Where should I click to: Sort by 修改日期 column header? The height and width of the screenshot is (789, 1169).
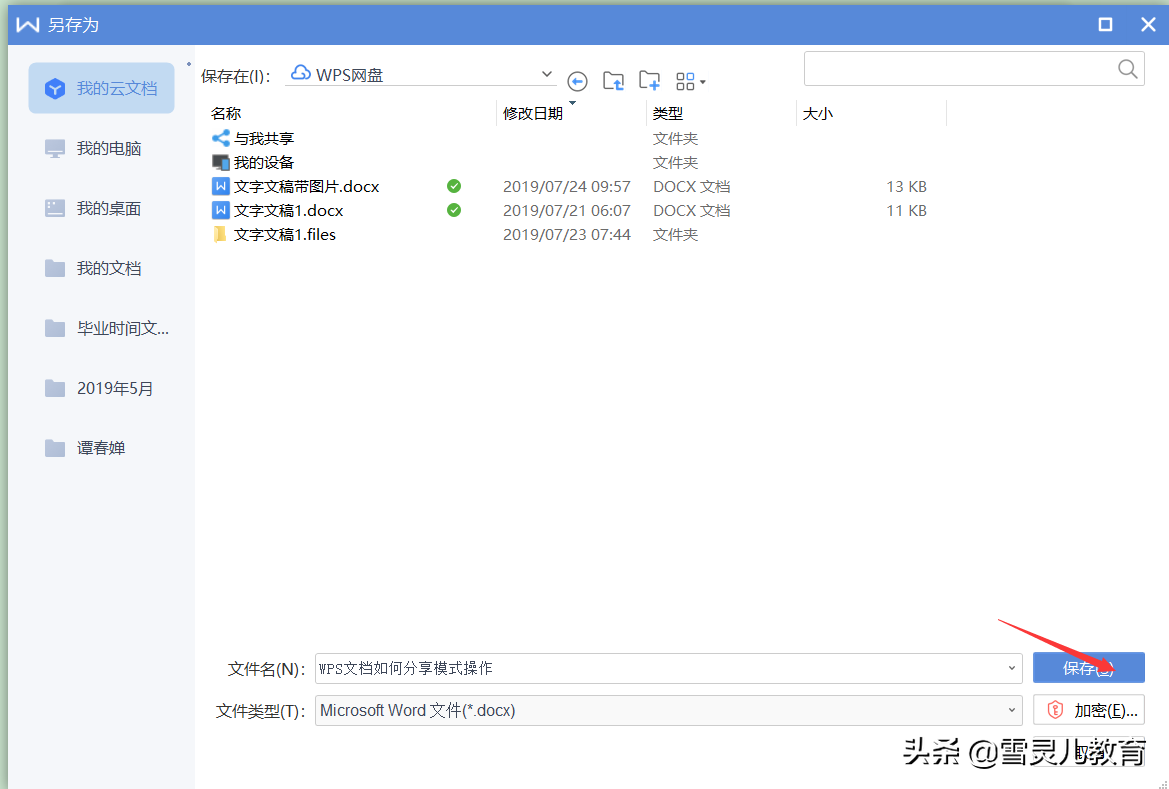point(532,113)
